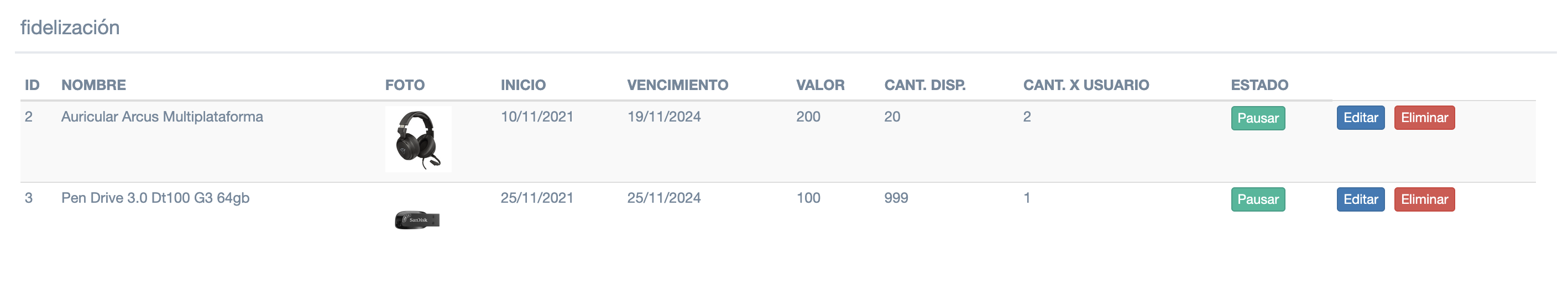
Task: Click the ID column header
Action: (32, 85)
